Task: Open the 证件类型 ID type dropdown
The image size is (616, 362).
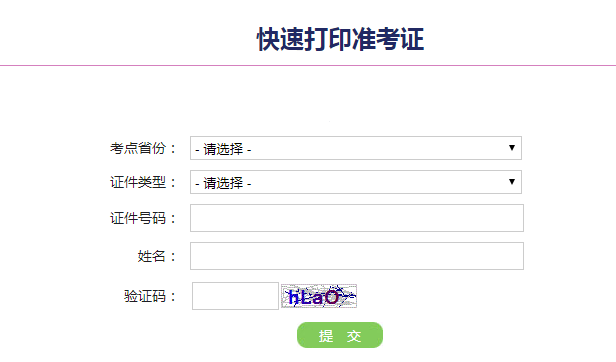Action: click(x=356, y=182)
